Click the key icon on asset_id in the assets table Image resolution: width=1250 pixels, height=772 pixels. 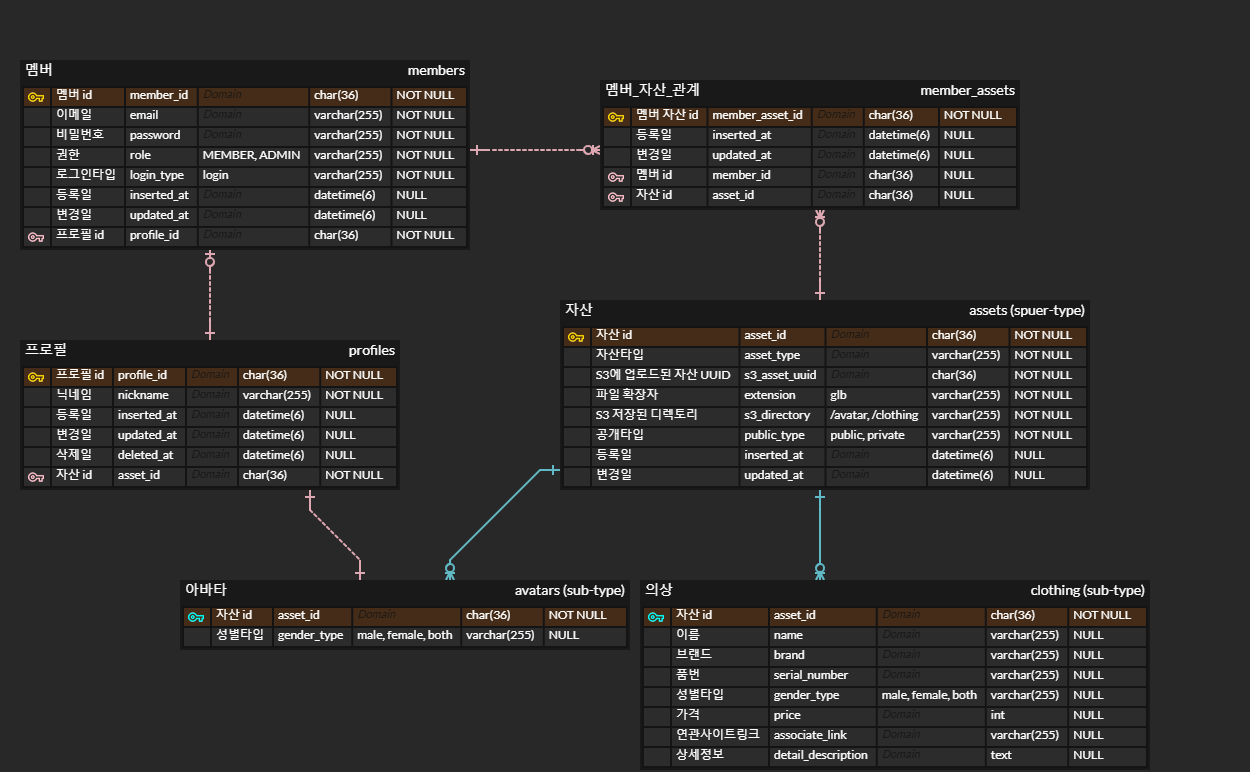point(576,335)
